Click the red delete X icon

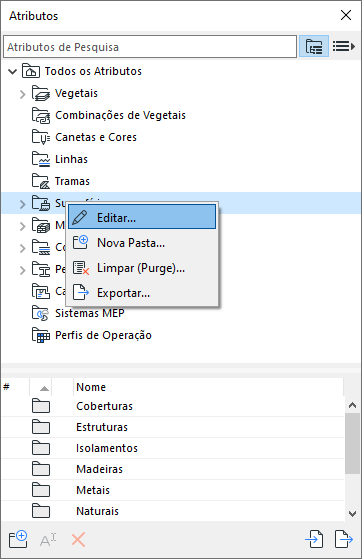pos(78,539)
